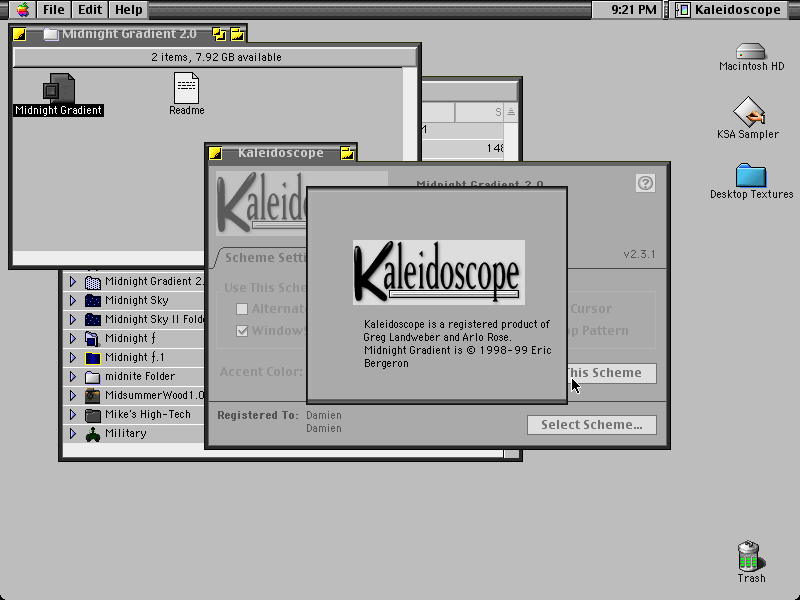Open the Kaleidoscope application menu

[x=730, y=9]
